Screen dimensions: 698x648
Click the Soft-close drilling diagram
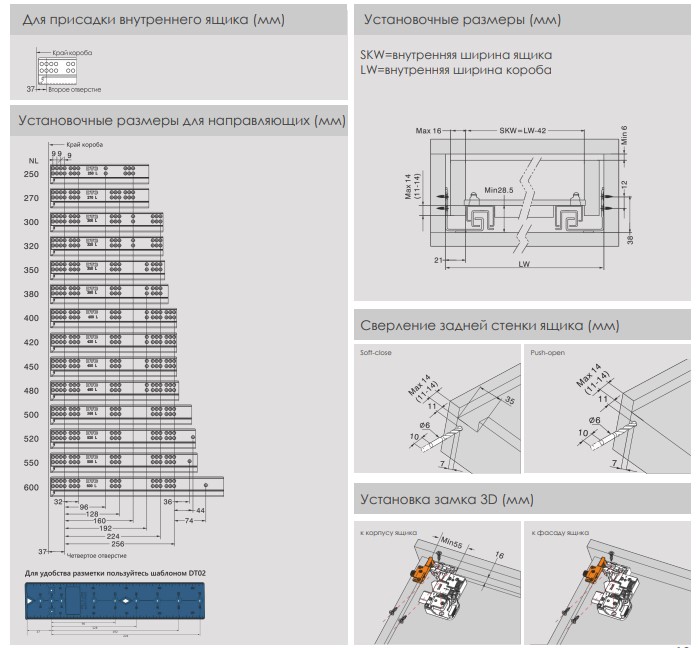(x=437, y=410)
